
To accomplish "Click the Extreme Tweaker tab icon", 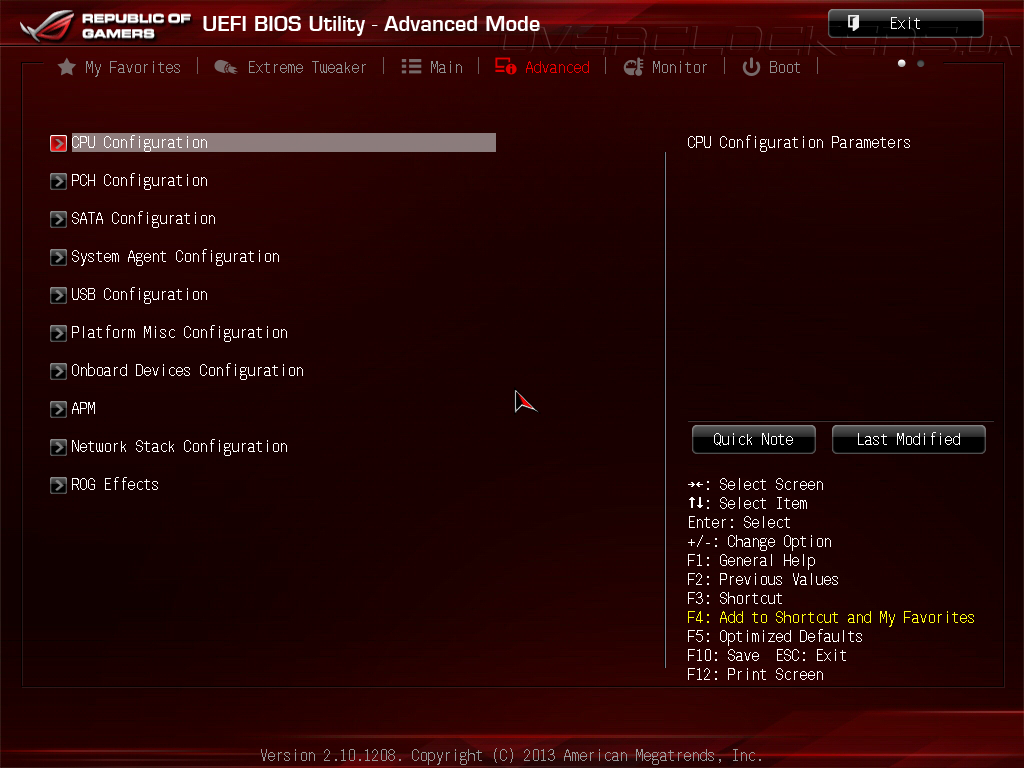I will [226, 67].
